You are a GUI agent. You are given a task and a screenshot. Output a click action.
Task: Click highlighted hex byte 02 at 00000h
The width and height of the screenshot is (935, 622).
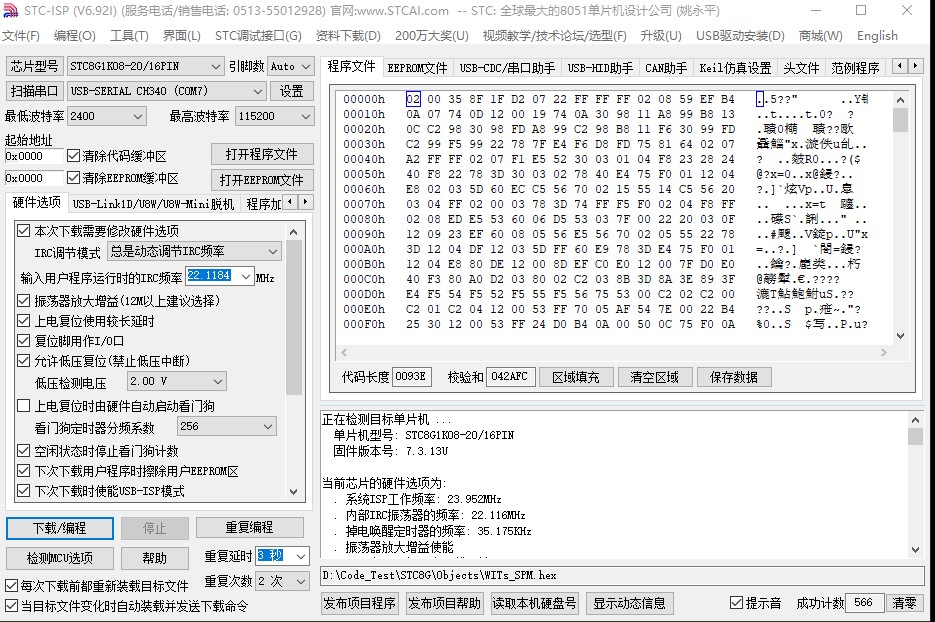pos(413,99)
